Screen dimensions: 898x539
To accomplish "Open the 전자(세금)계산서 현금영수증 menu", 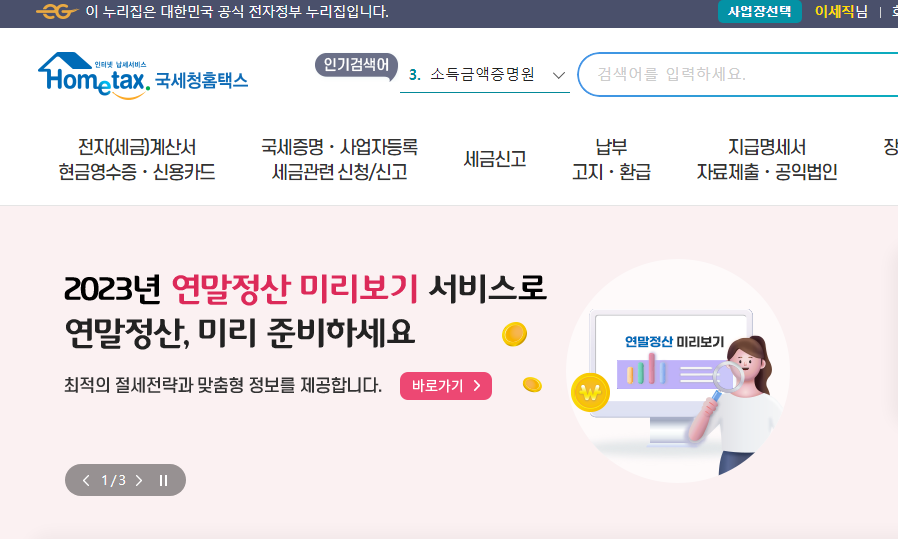I will pos(137,159).
